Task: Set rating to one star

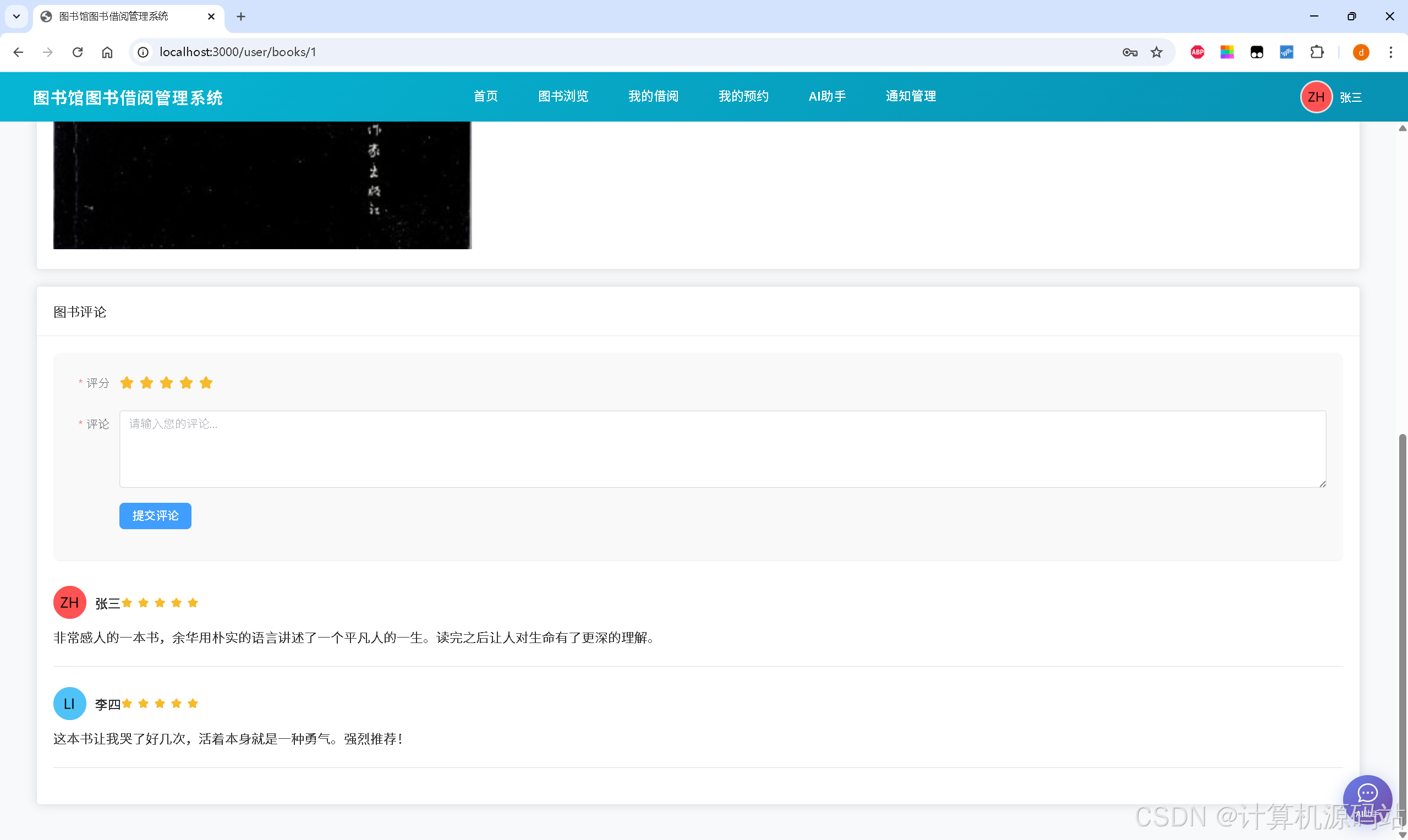Action: pos(127,383)
